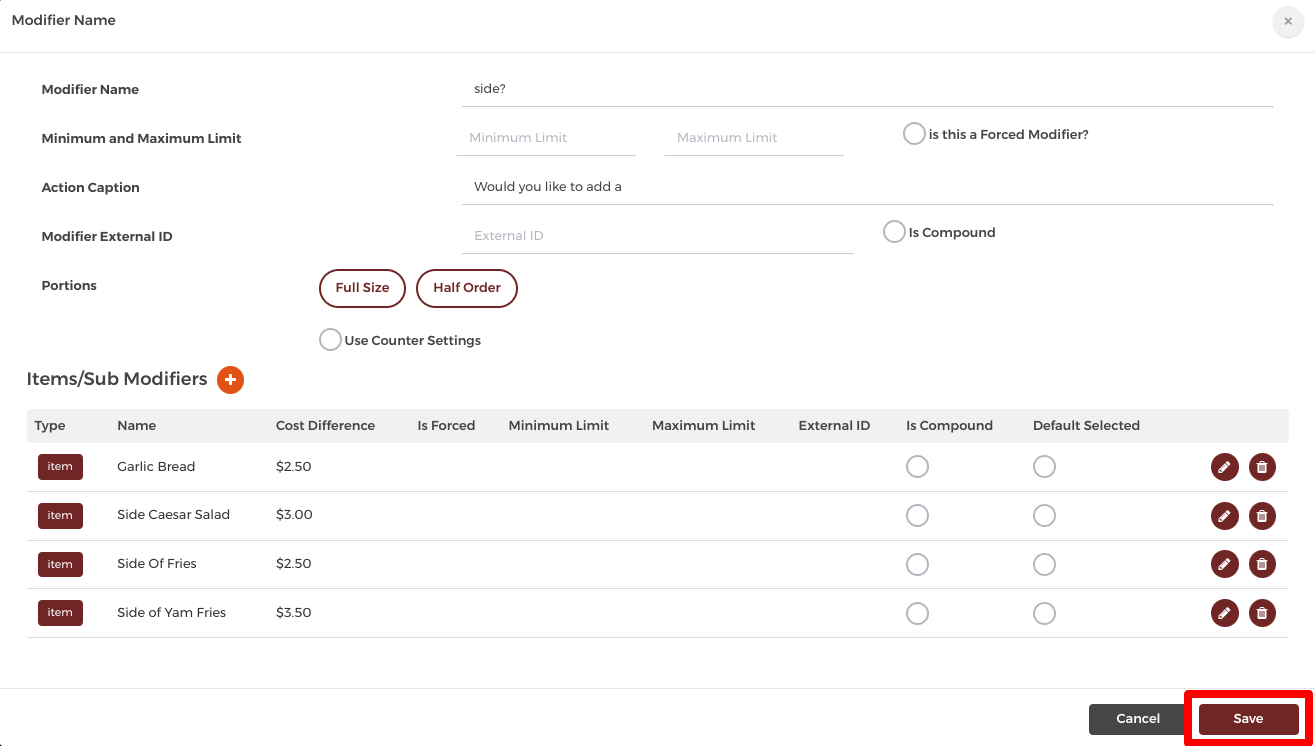Edit the Side Of Fries item

click(x=1224, y=564)
